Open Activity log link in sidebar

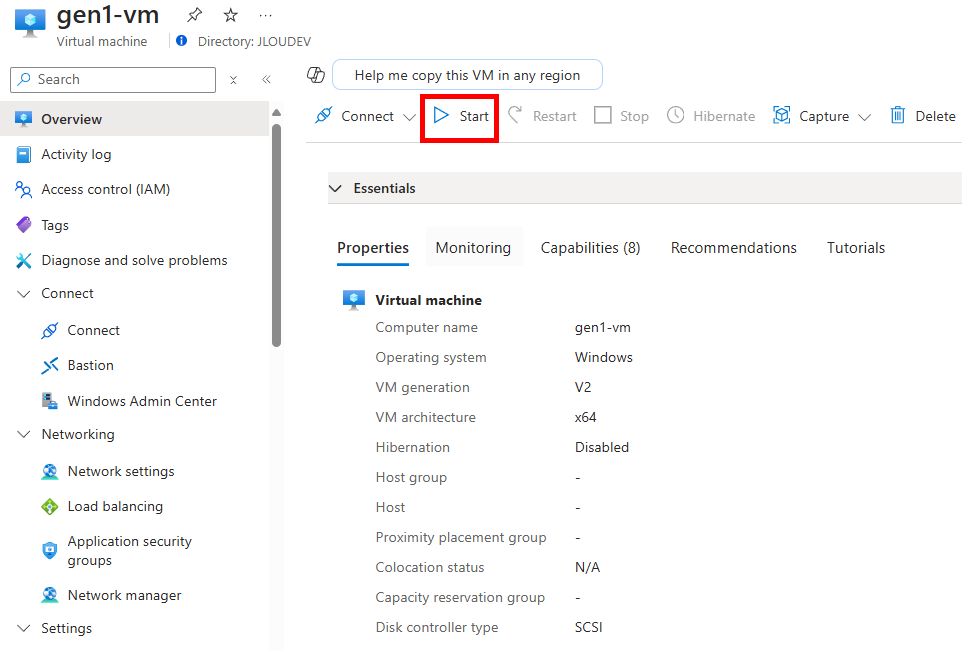click(76, 155)
